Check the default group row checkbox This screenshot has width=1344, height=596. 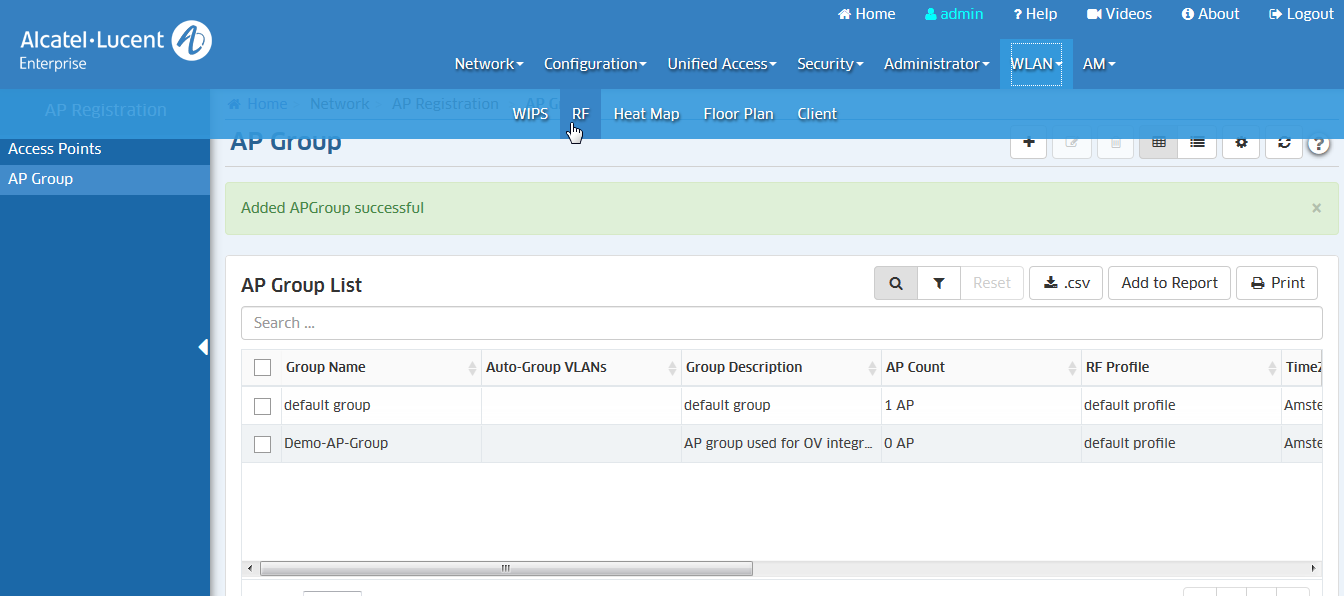click(x=262, y=406)
